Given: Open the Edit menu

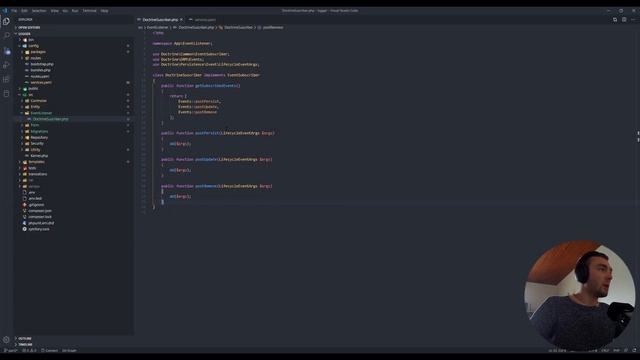Looking at the screenshot, I should [24, 11].
